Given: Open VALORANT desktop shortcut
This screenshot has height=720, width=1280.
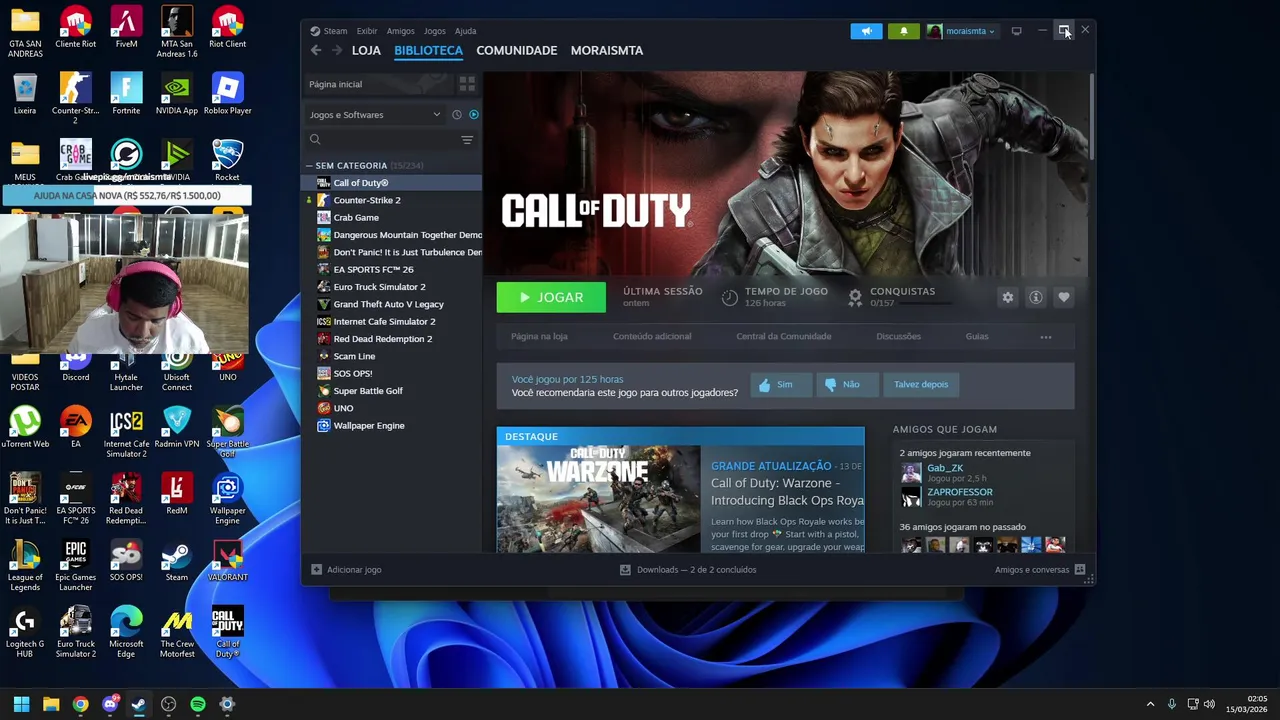Looking at the screenshot, I should pos(227,561).
